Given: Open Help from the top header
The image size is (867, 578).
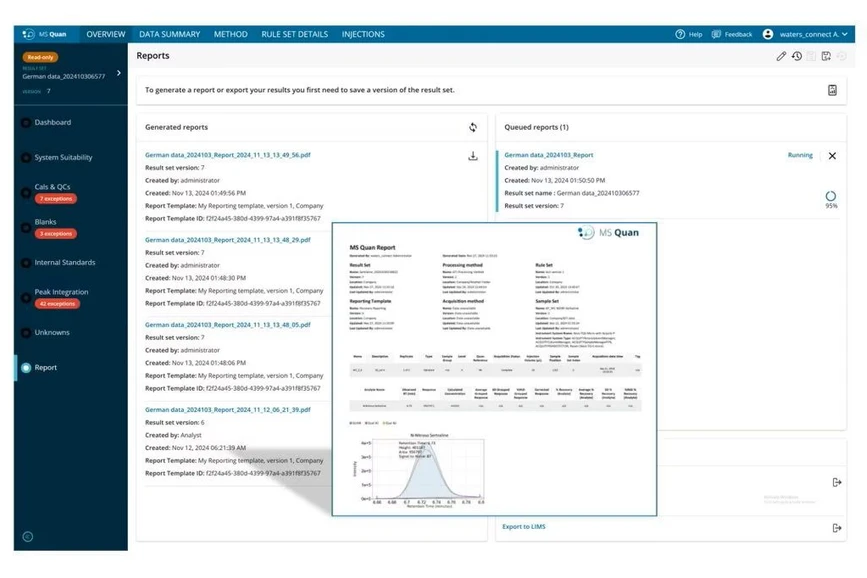Looking at the screenshot, I should point(688,33).
